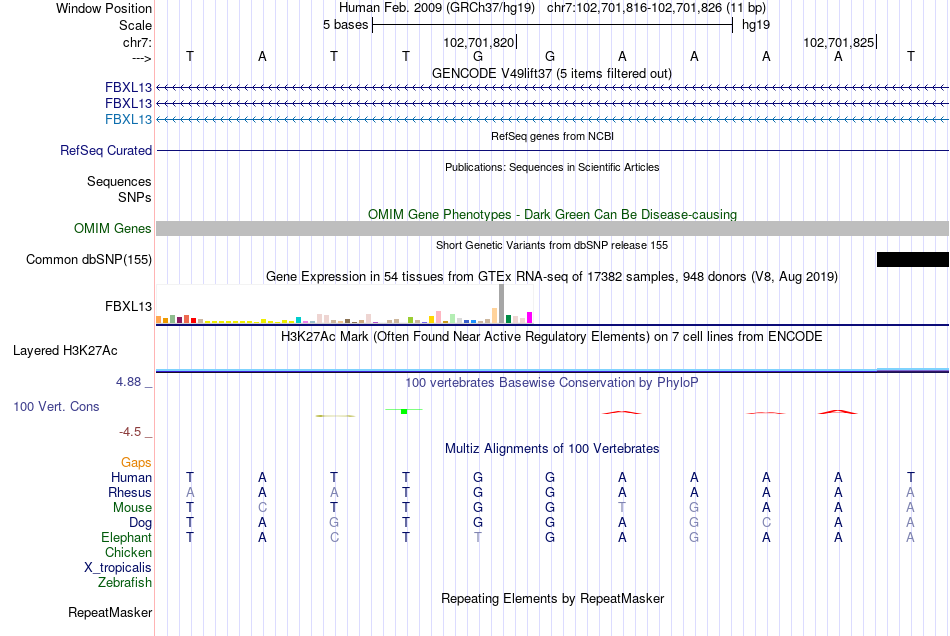Click the orange Gaps label
This screenshot has height=636, width=950.
[136, 463]
